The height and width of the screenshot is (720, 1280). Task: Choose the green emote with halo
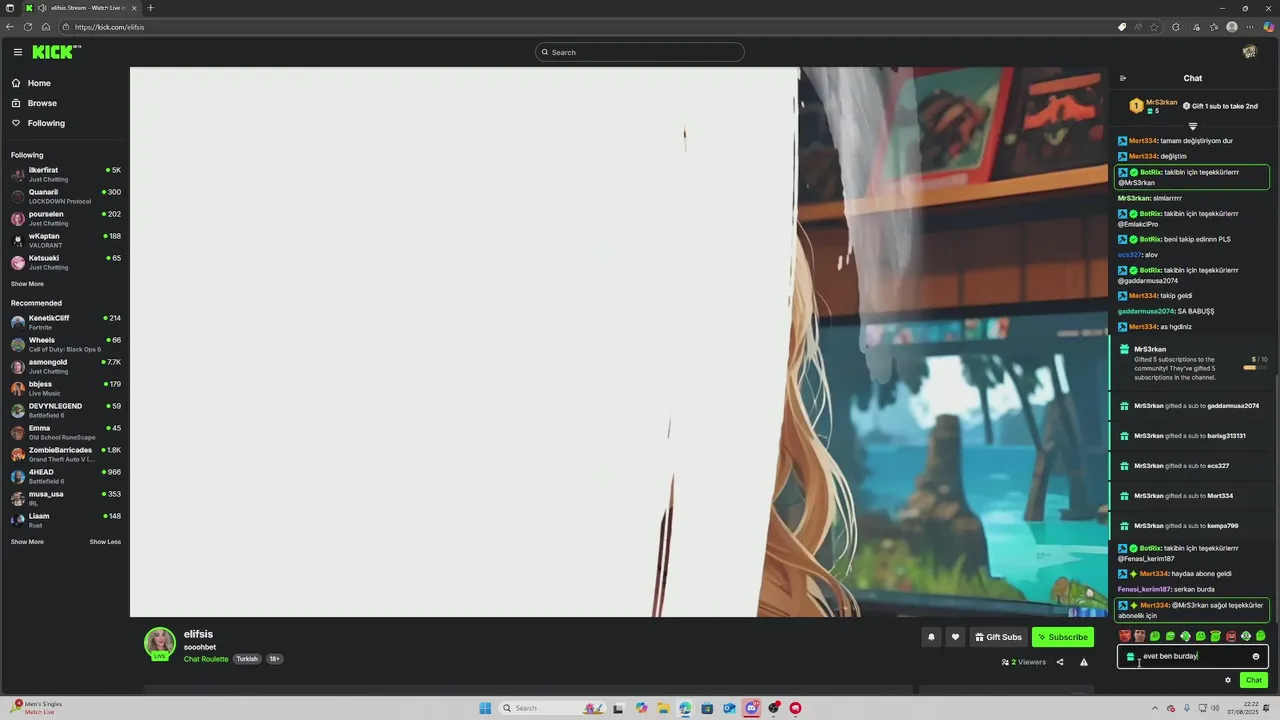(1216, 636)
